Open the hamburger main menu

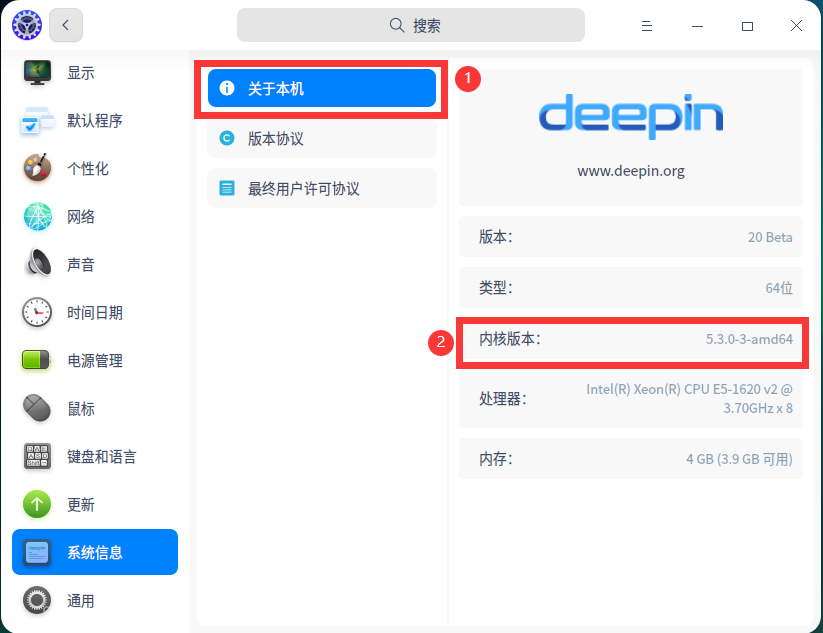tap(647, 25)
